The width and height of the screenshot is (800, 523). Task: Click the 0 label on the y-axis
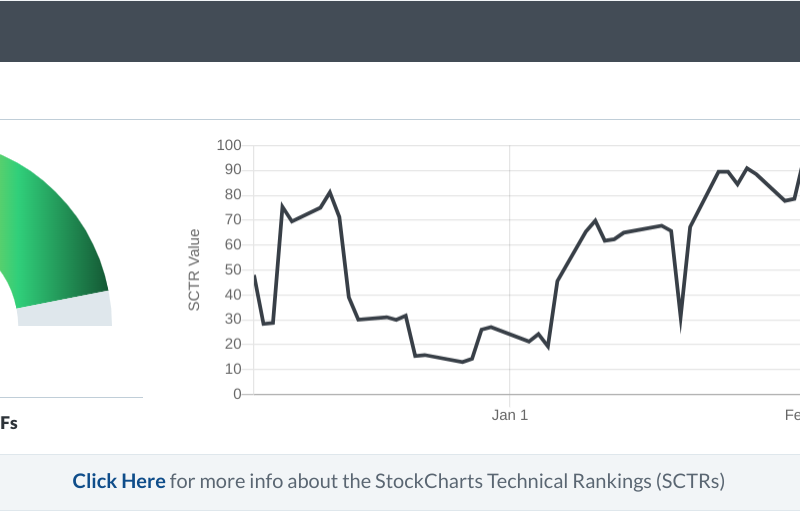pyautogui.click(x=237, y=394)
